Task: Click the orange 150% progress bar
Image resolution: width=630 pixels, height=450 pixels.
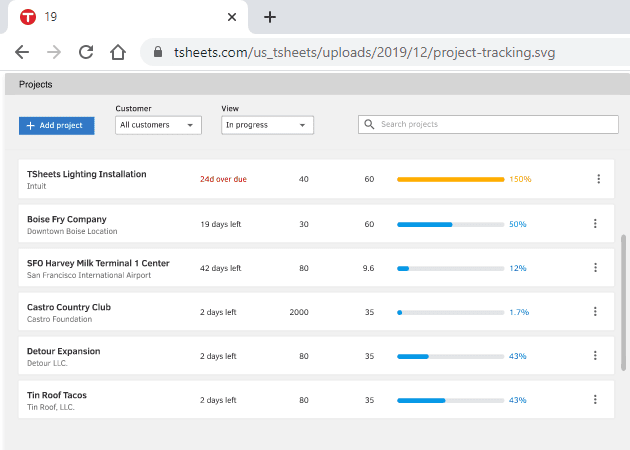Action: [450, 179]
